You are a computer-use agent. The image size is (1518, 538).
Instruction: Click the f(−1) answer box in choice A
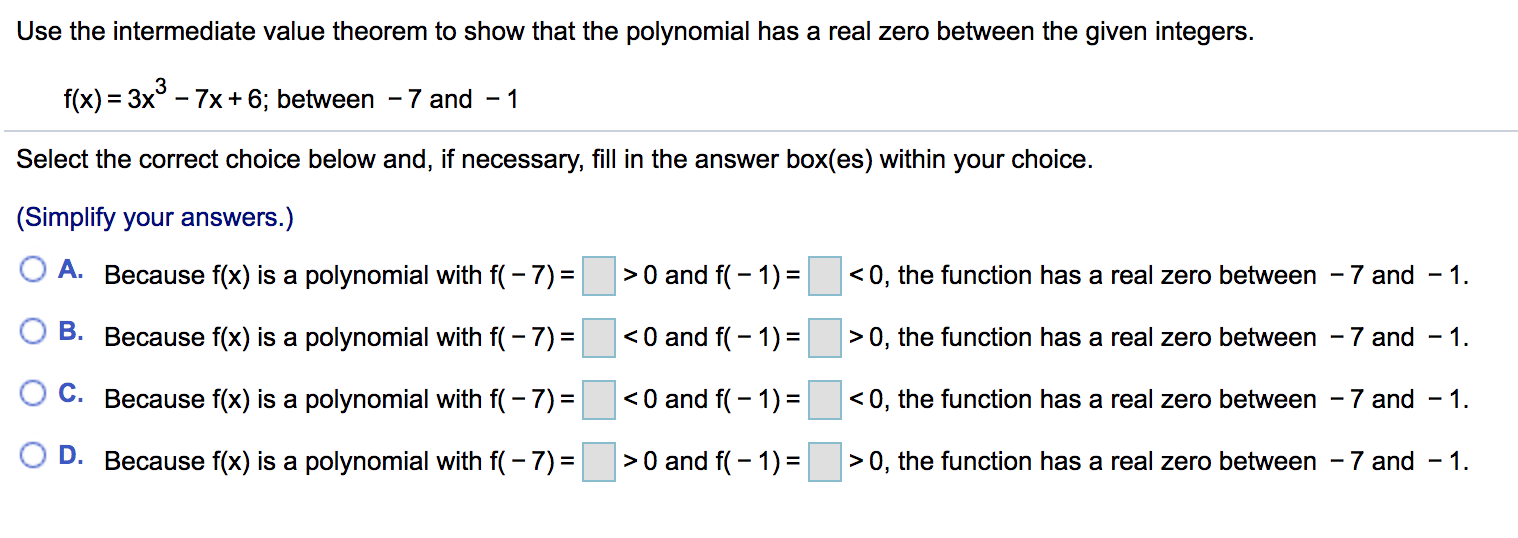[x=825, y=275]
